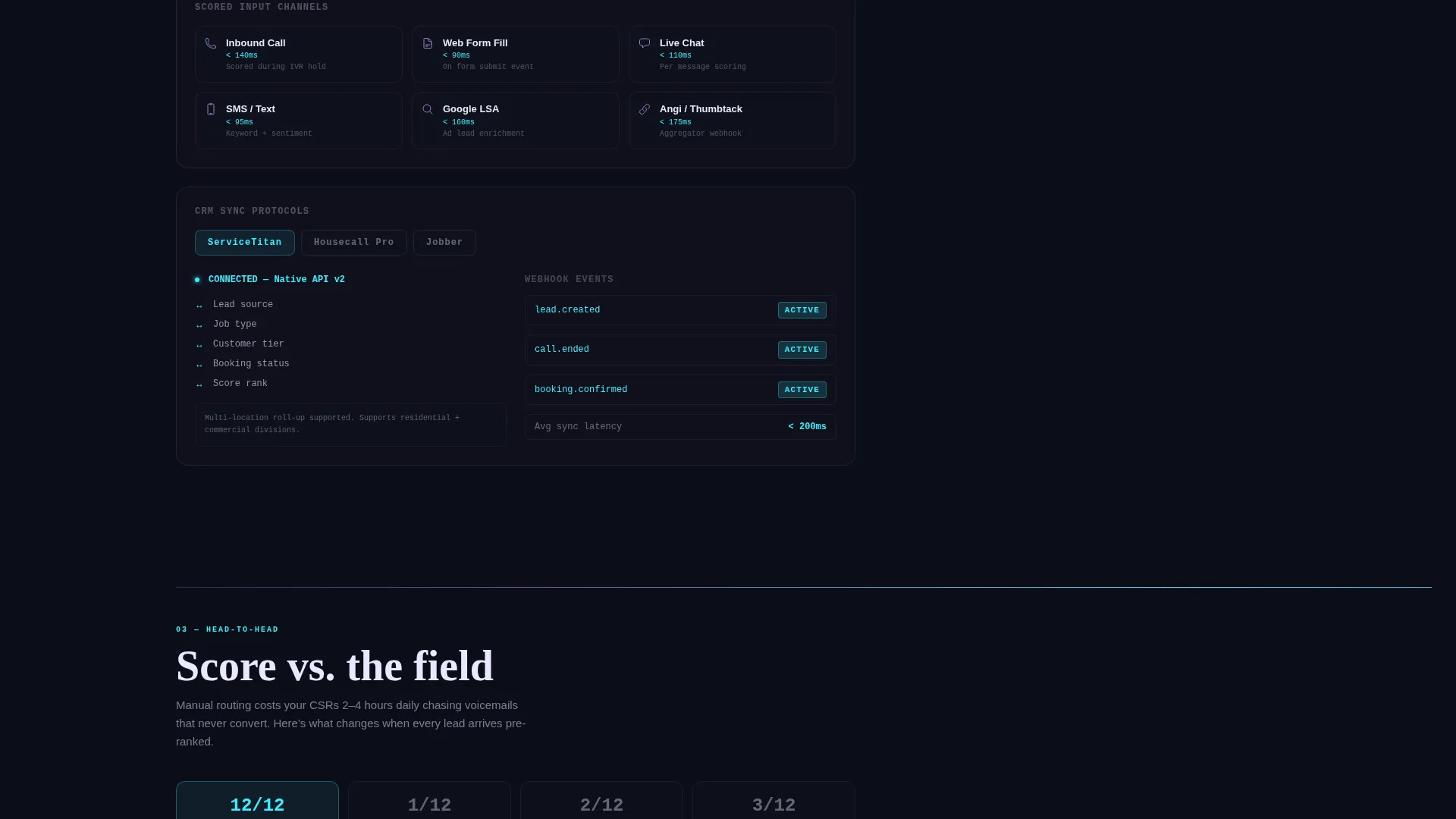Click the sync arrows icon beside Booking status
This screenshot has width=1456, height=819.
click(x=199, y=365)
